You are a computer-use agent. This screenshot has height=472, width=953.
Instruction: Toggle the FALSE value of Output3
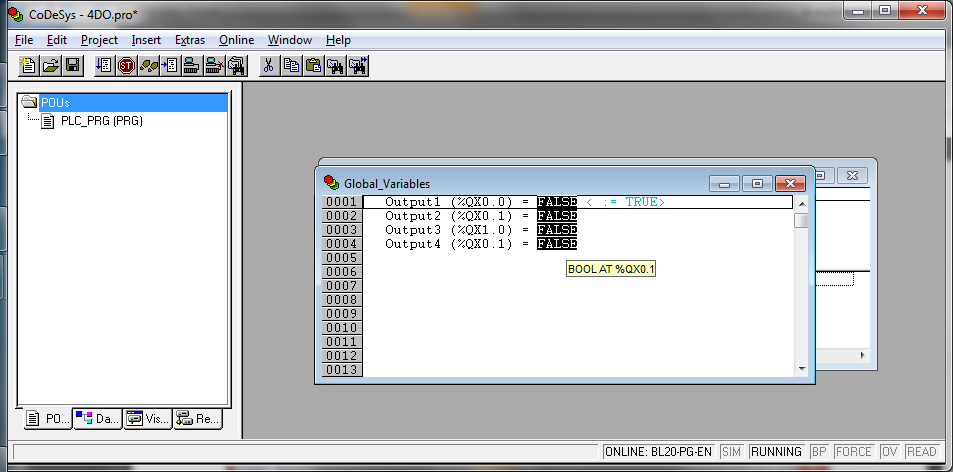pos(557,230)
